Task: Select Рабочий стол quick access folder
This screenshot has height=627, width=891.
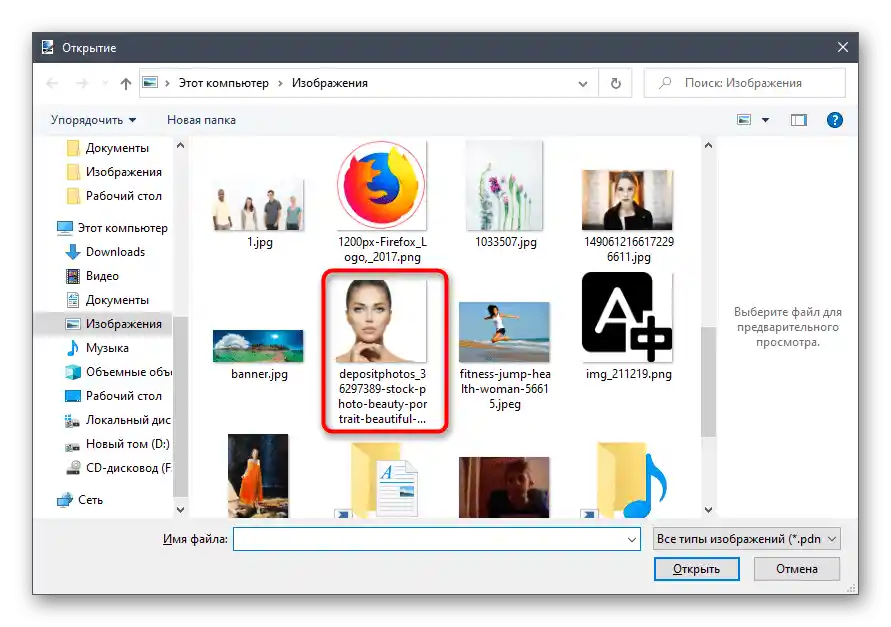Action: 114,196
